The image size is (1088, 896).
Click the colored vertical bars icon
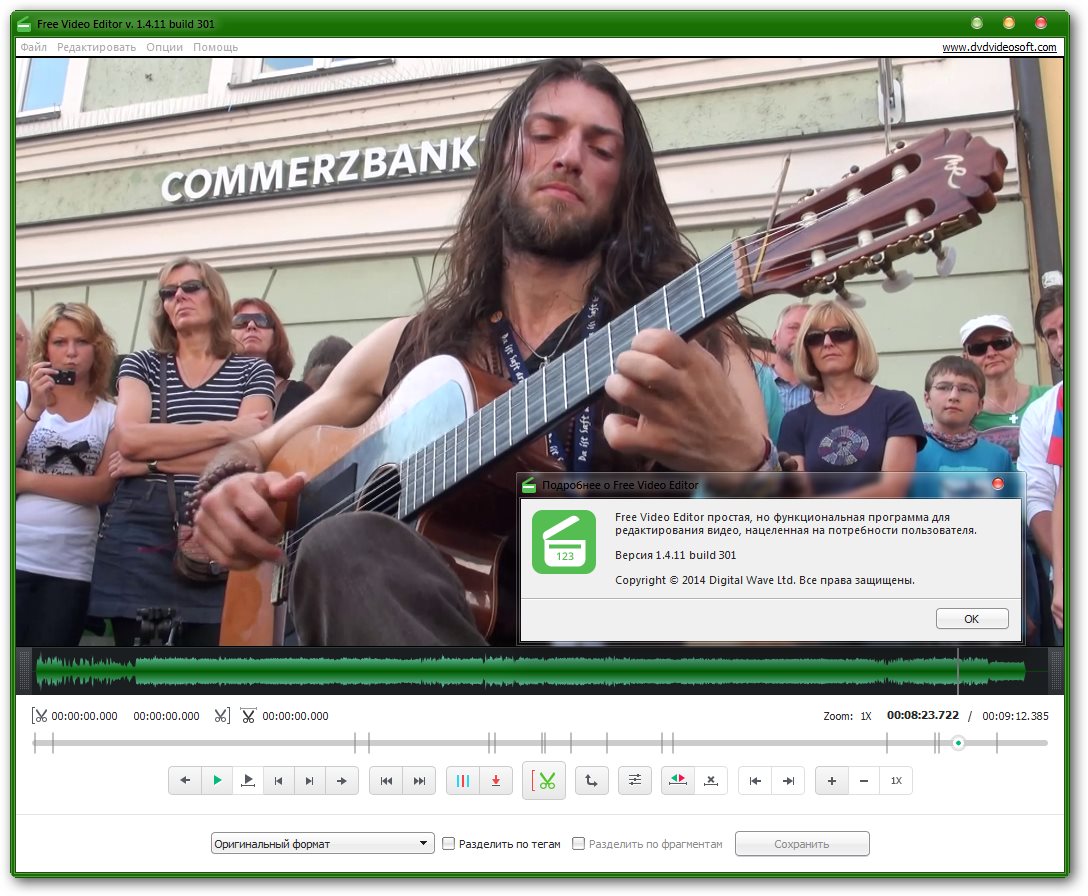click(463, 781)
